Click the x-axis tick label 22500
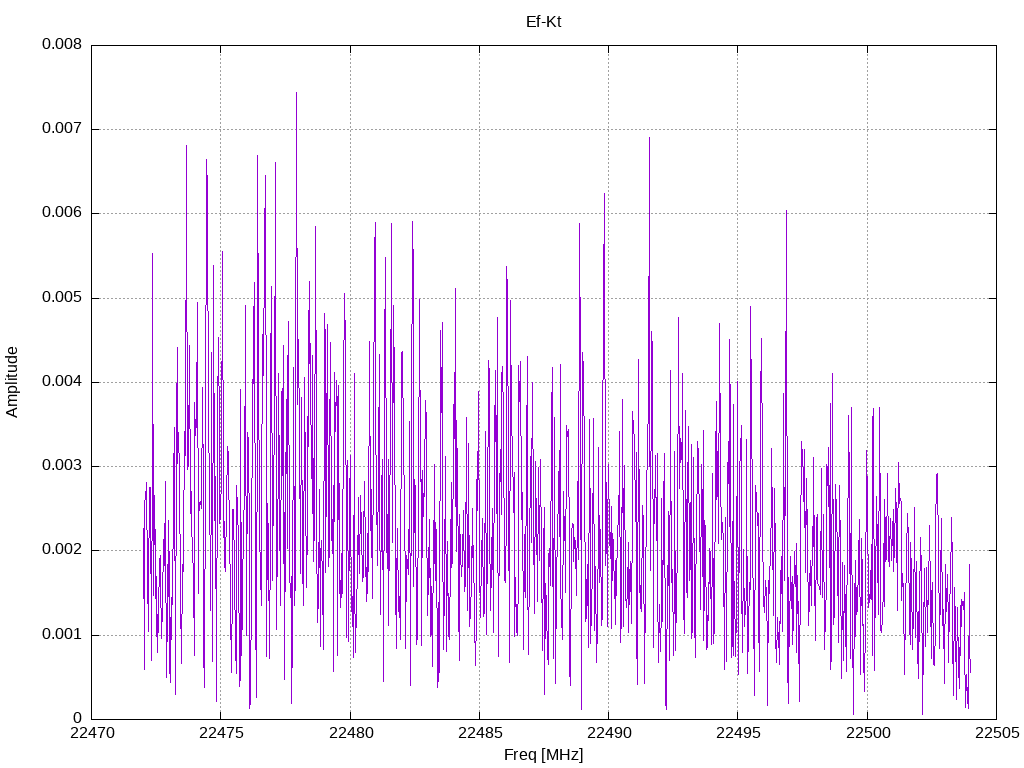This screenshot has width=1024, height=768. point(868,733)
